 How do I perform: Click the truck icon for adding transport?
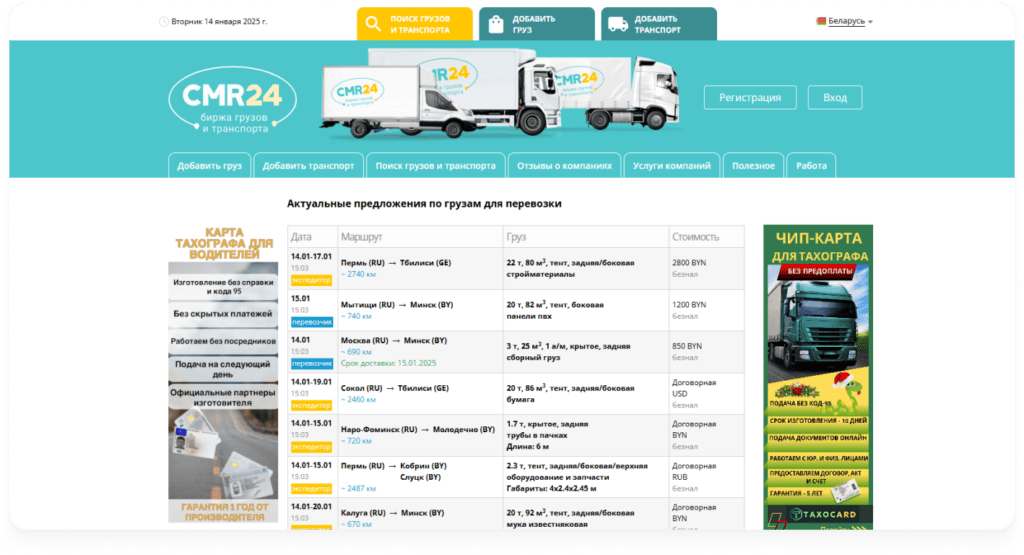tap(618, 25)
